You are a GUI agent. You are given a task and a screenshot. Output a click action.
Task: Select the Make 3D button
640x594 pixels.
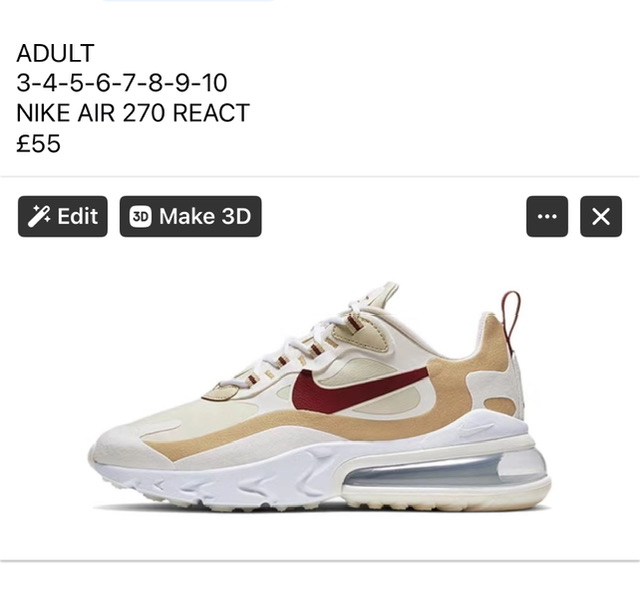pos(191,216)
